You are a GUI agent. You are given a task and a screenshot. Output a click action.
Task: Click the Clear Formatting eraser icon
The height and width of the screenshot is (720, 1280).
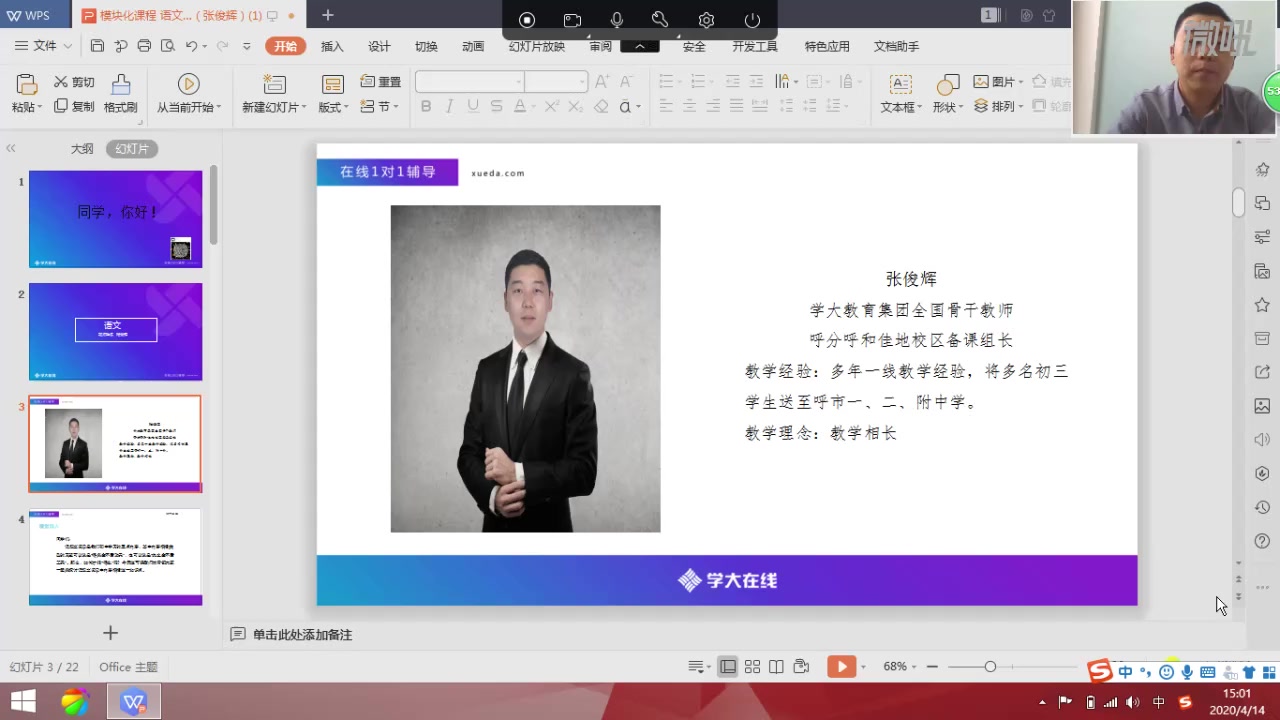(x=601, y=106)
